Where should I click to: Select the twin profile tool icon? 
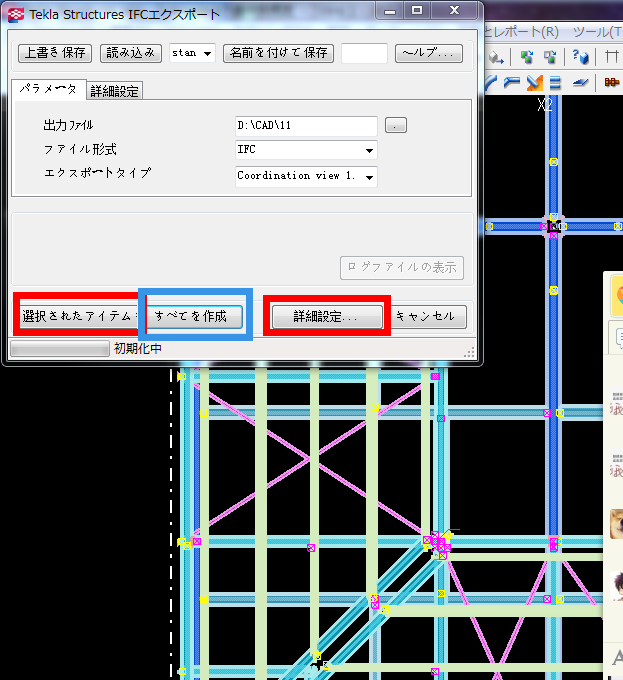(555, 83)
